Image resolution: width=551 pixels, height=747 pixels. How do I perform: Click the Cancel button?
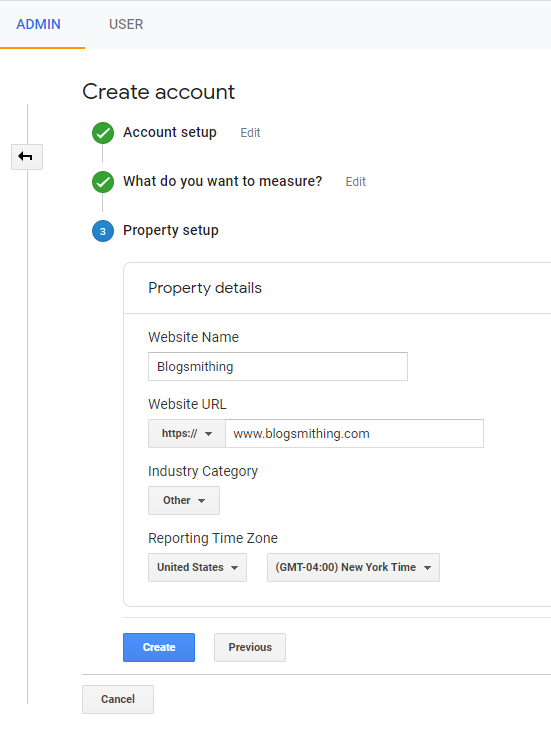(118, 699)
